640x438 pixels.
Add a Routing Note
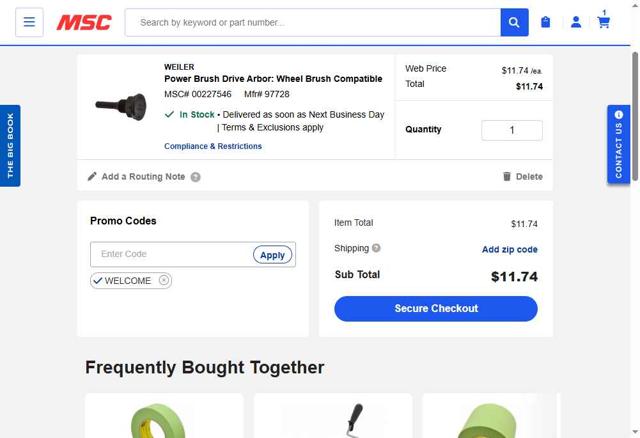143,177
